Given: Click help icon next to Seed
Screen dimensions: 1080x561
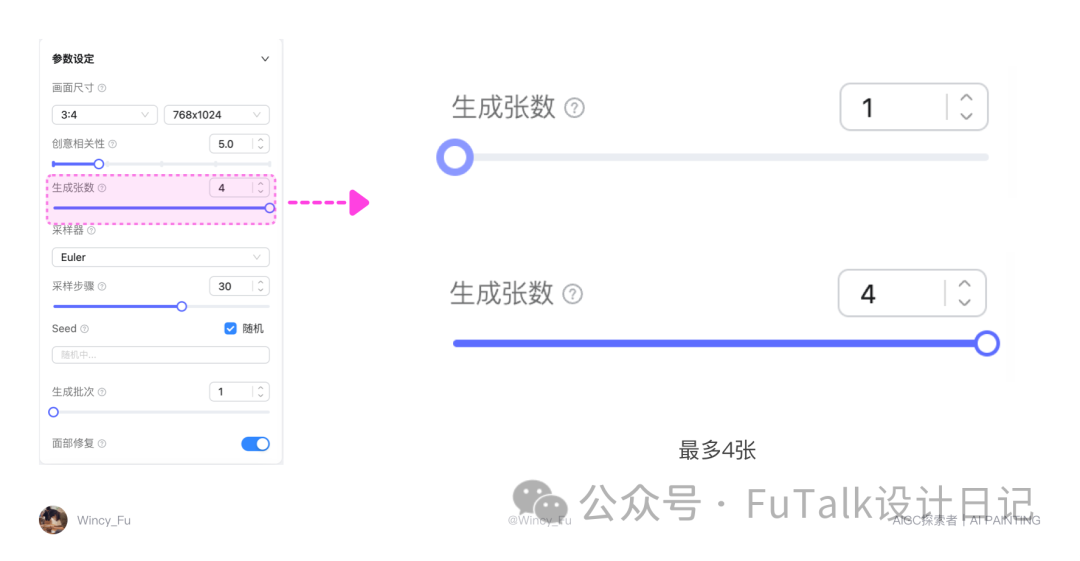Looking at the screenshot, I should (85, 329).
